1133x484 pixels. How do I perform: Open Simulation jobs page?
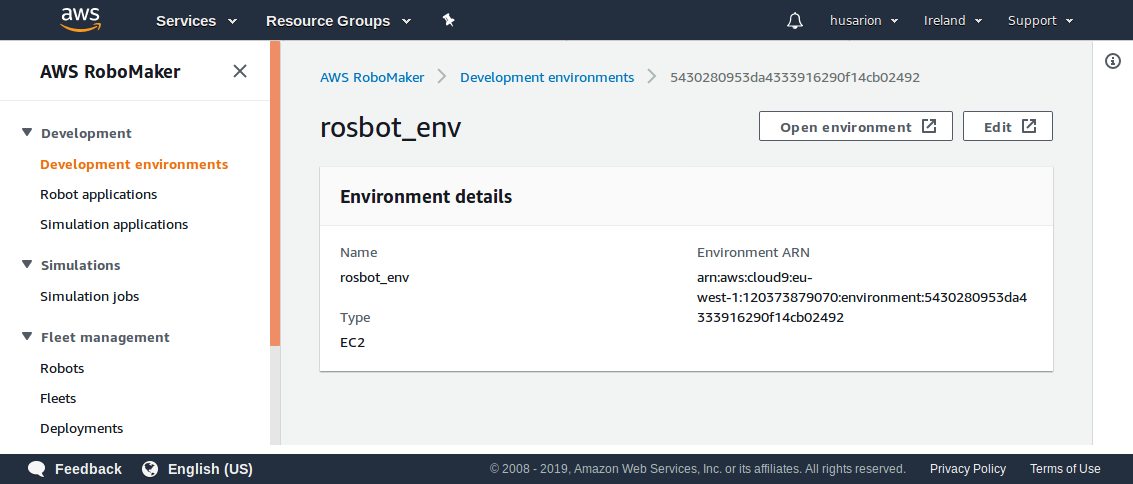pyautogui.click(x=90, y=296)
